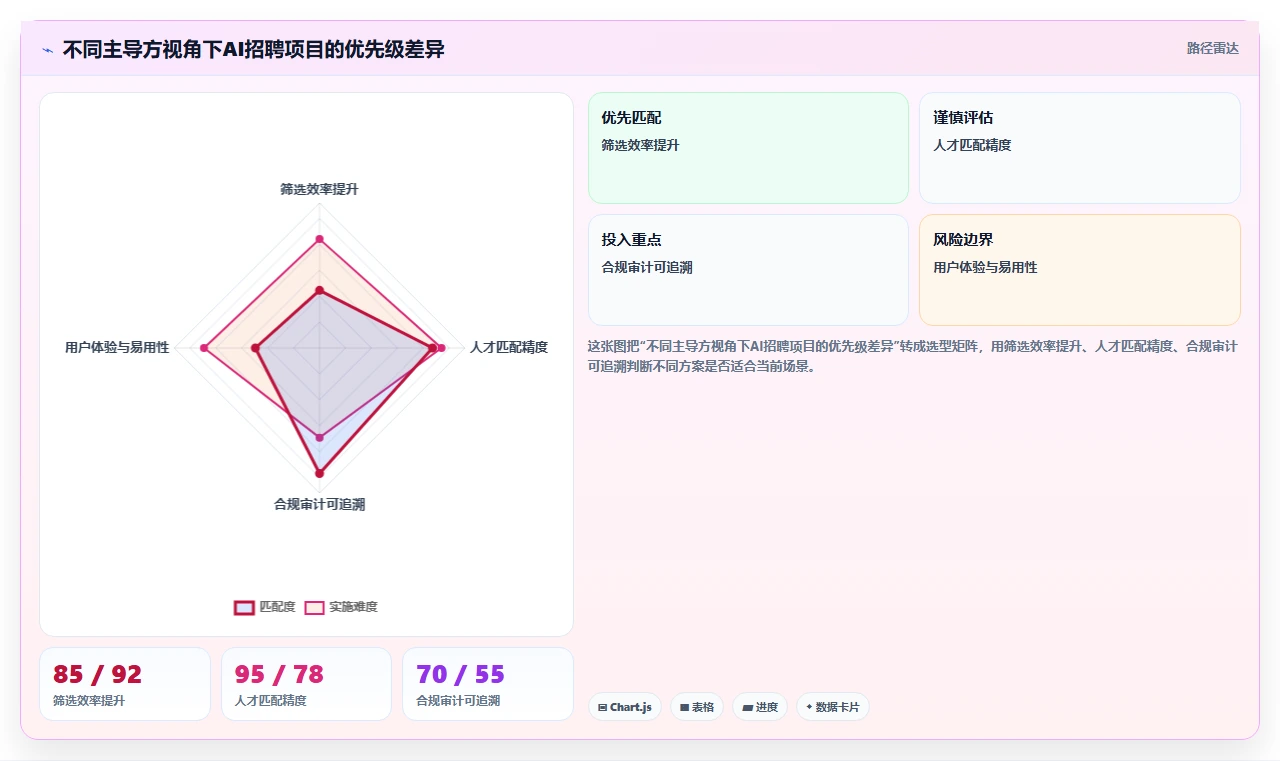Click the 用户体验与易用性 radar axis label
Image resolution: width=1280 pixels, height=761 pixels.
coord(117,347)
